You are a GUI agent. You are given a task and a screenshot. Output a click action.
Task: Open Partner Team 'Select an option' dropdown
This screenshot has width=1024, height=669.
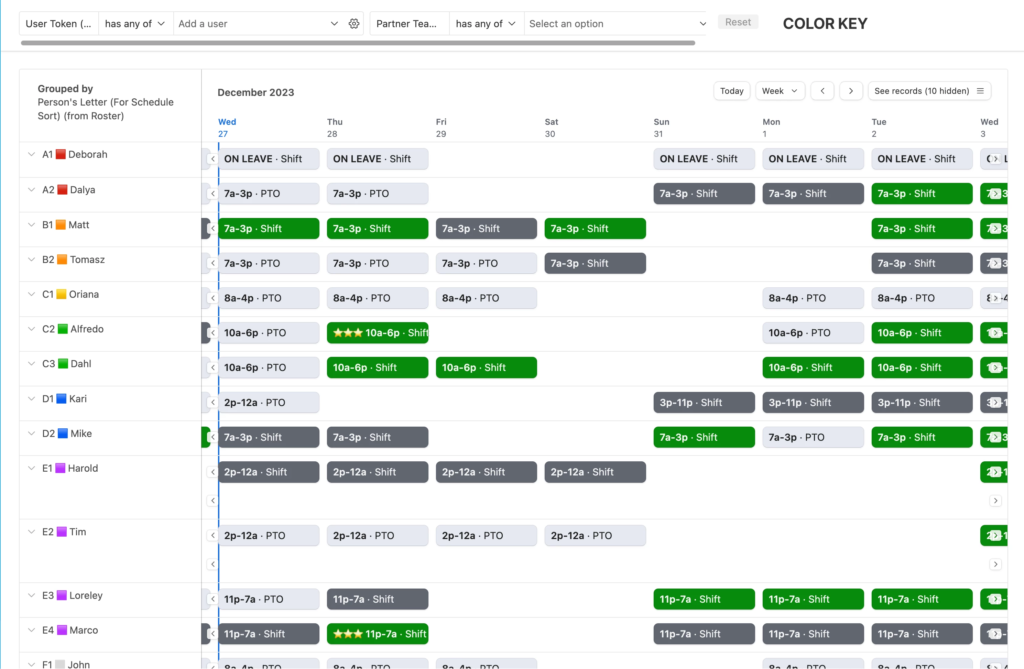tap(616, 24)
